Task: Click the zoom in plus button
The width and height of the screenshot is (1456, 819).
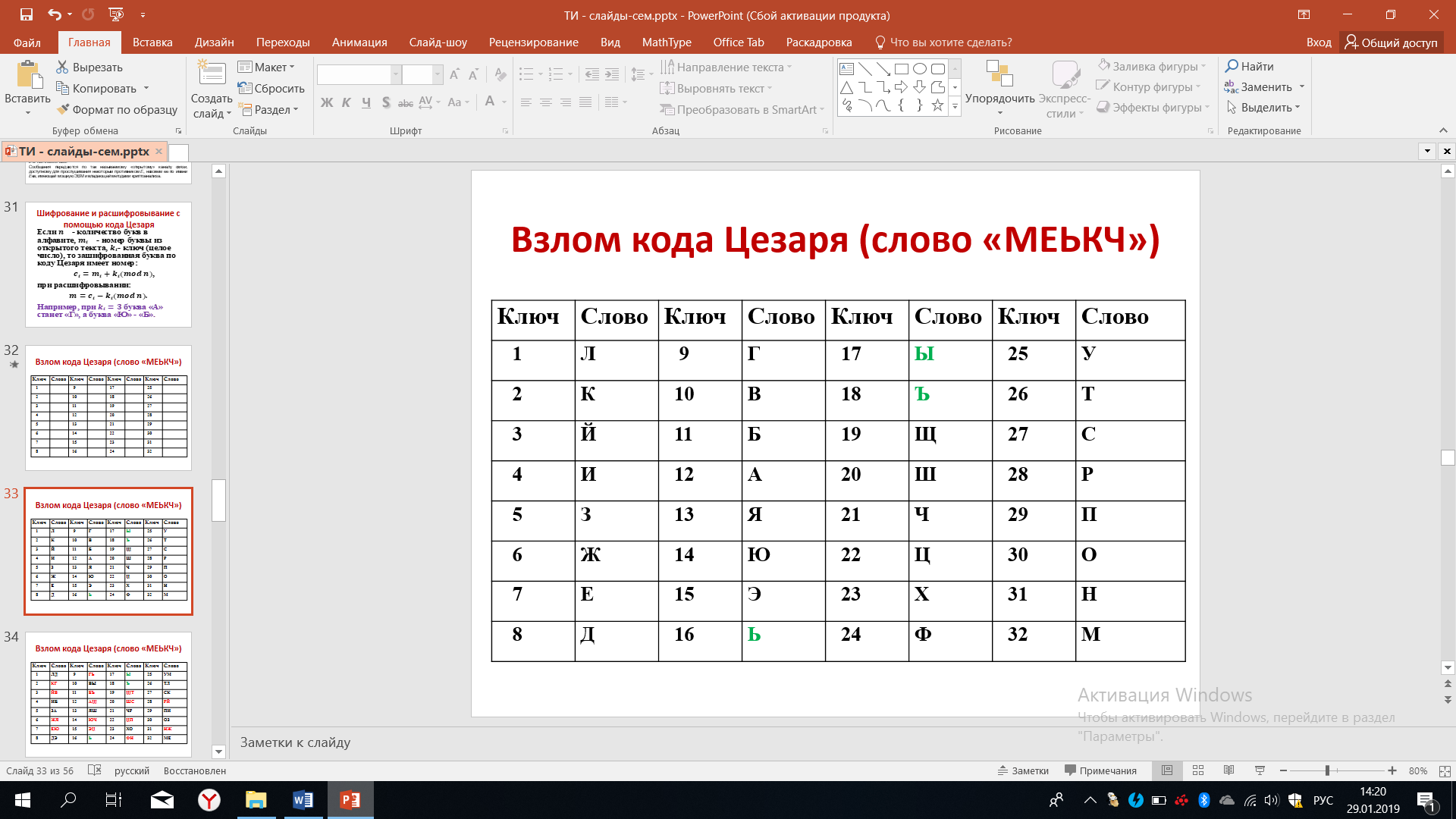Action: pyautogui.click(x=1392, y=770)
